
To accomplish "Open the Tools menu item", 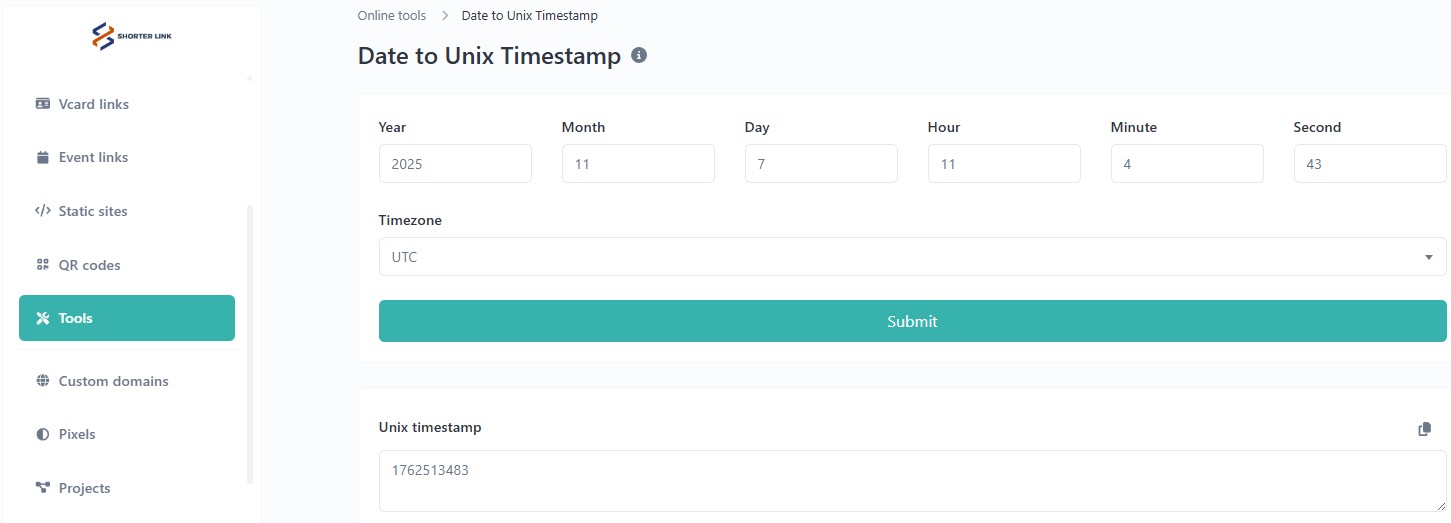I will click(x=127, y=318).
